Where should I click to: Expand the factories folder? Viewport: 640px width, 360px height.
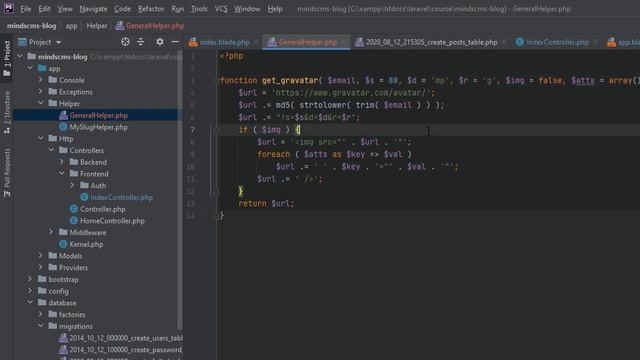[x=41, y=315]
